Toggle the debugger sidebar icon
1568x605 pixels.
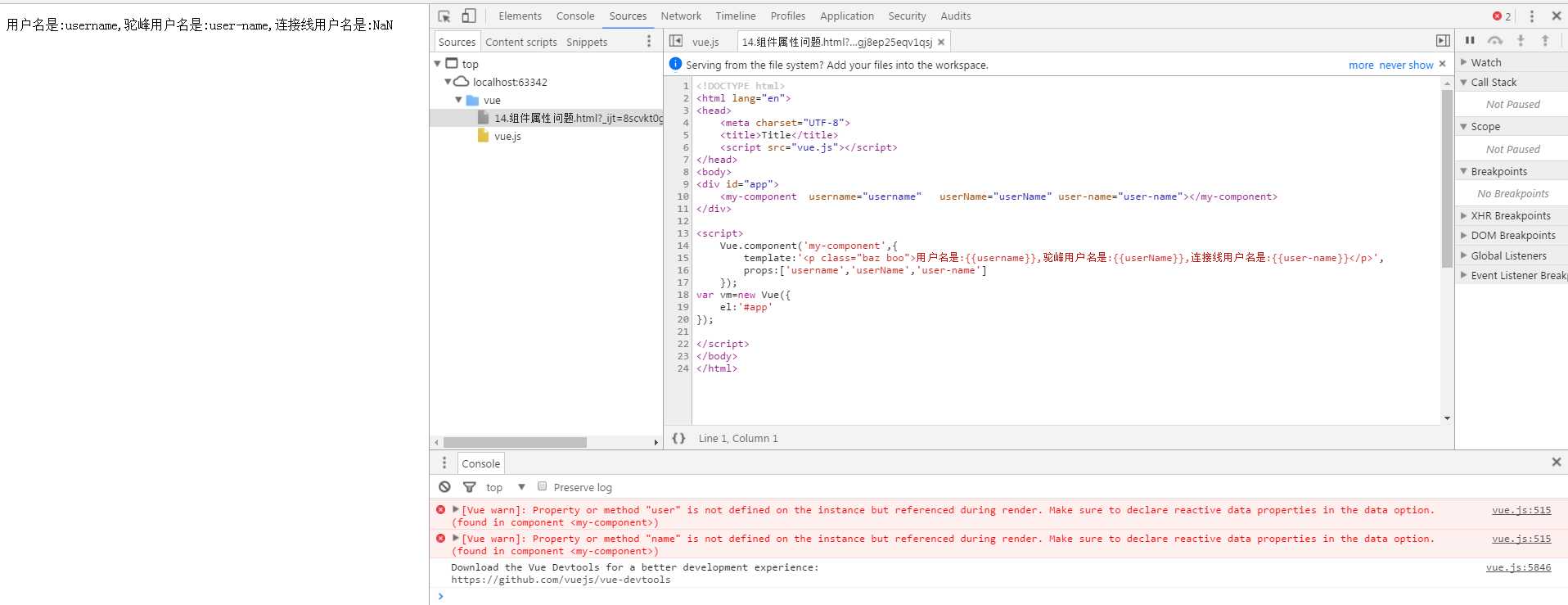[1443, 41]
